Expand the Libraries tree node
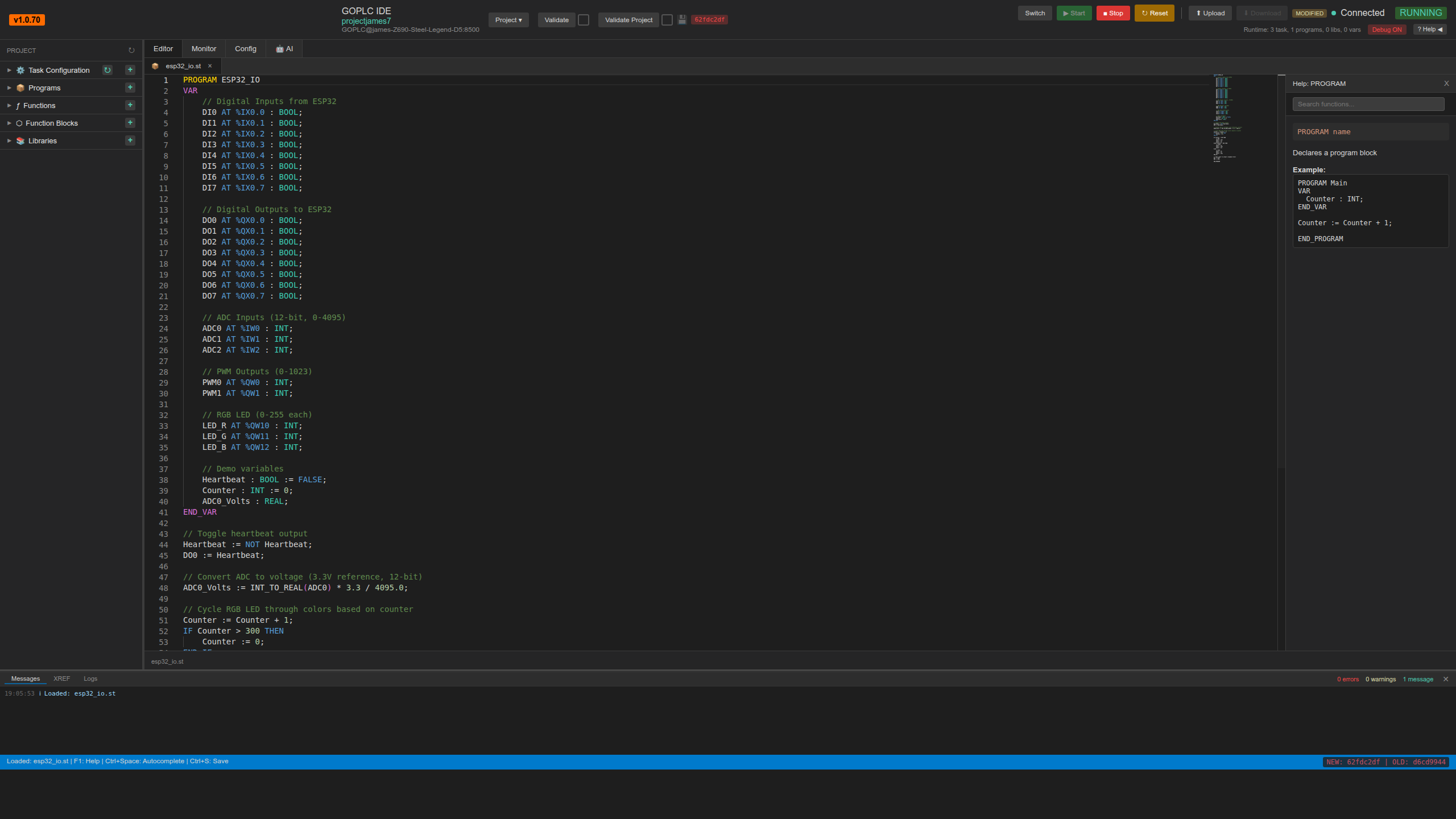The width and height of the screenshot is (1456, 819). click(9, 141)
